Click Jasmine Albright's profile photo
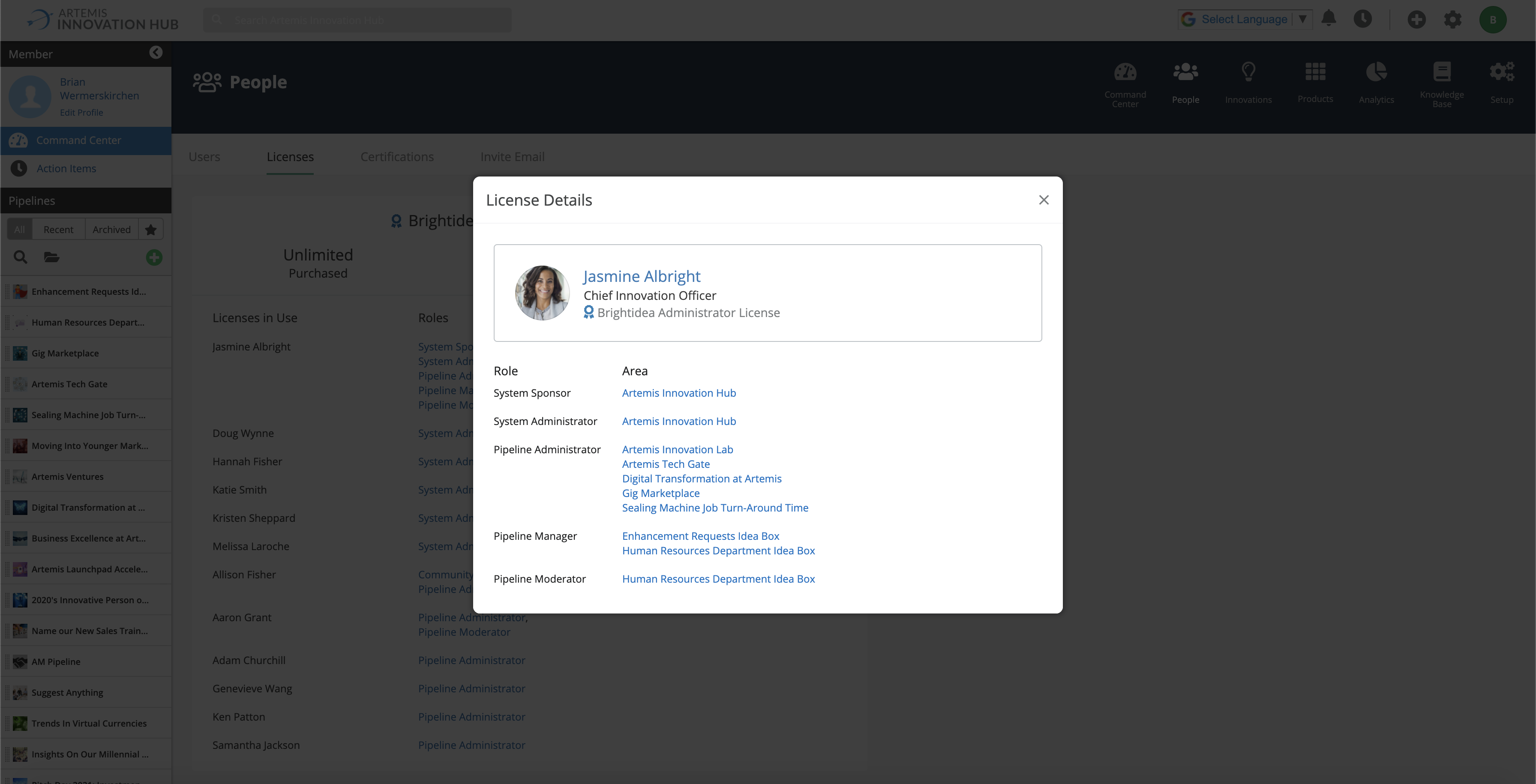The image size is (1536, 784). click(x=542, y=293)
